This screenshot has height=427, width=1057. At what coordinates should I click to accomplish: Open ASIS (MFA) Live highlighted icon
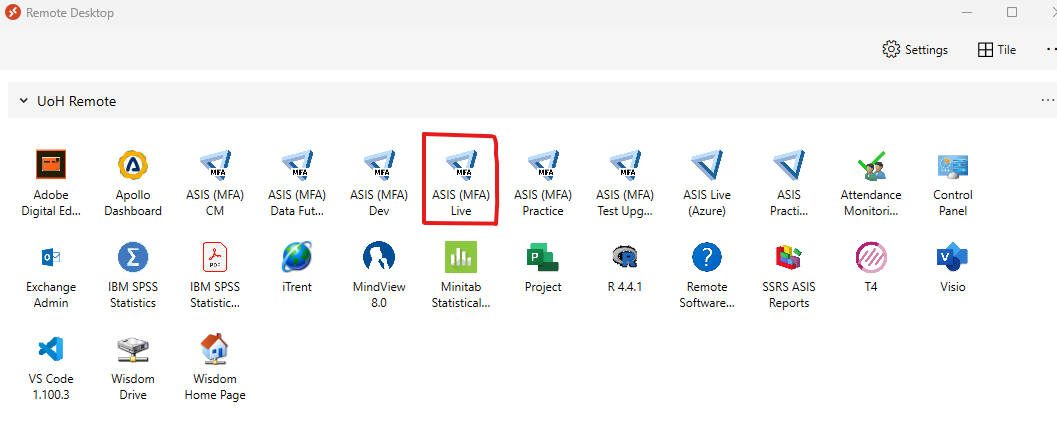point(461,166)
